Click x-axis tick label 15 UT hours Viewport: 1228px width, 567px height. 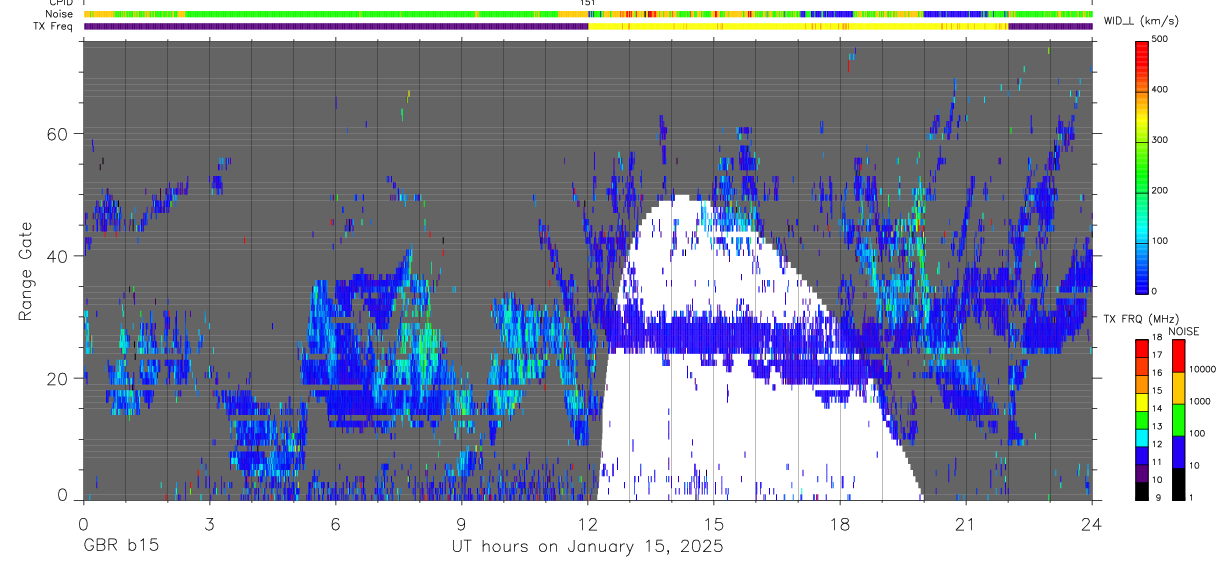[x=714, y=524]
